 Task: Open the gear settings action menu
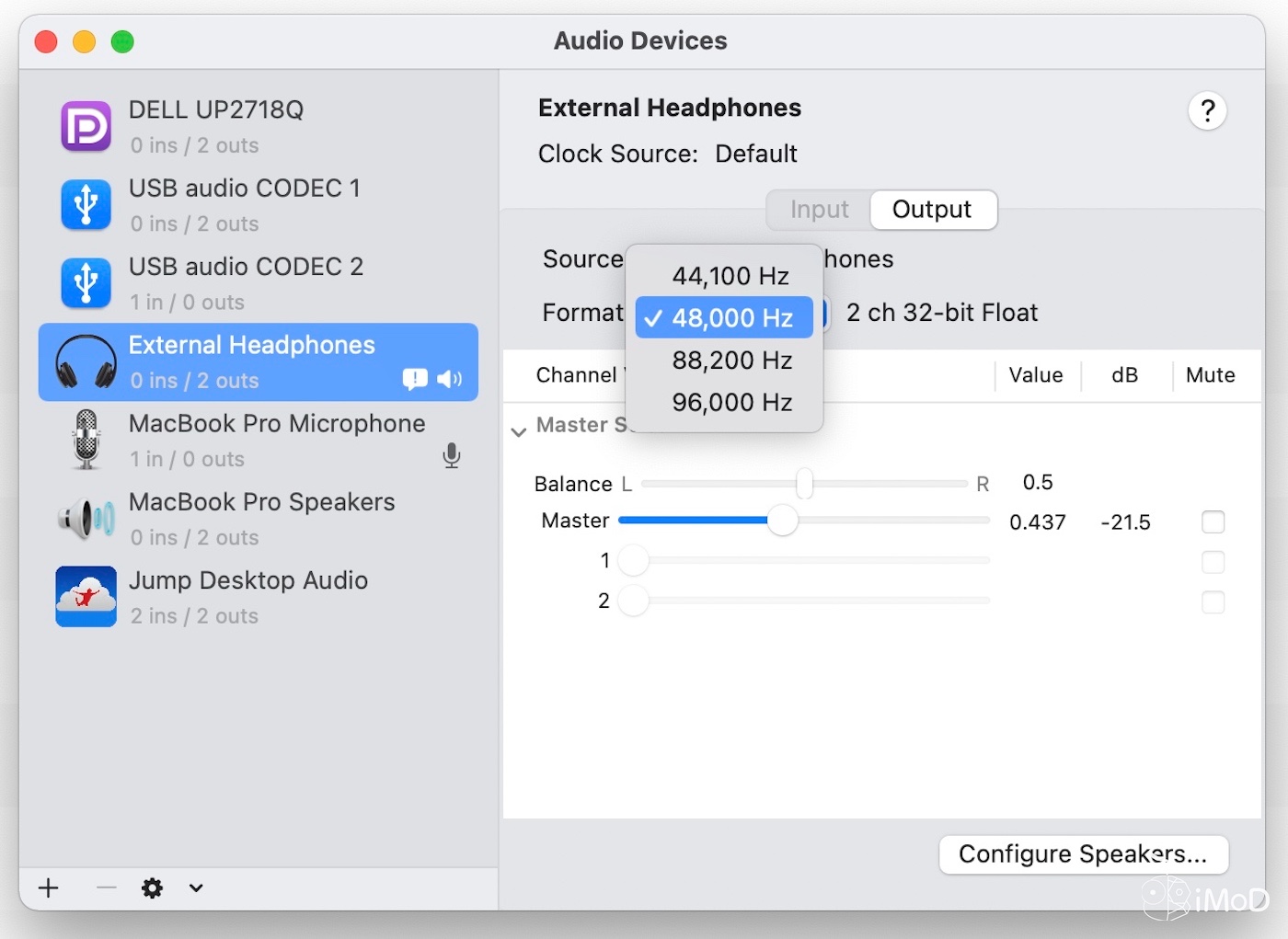tap(152, 887)
